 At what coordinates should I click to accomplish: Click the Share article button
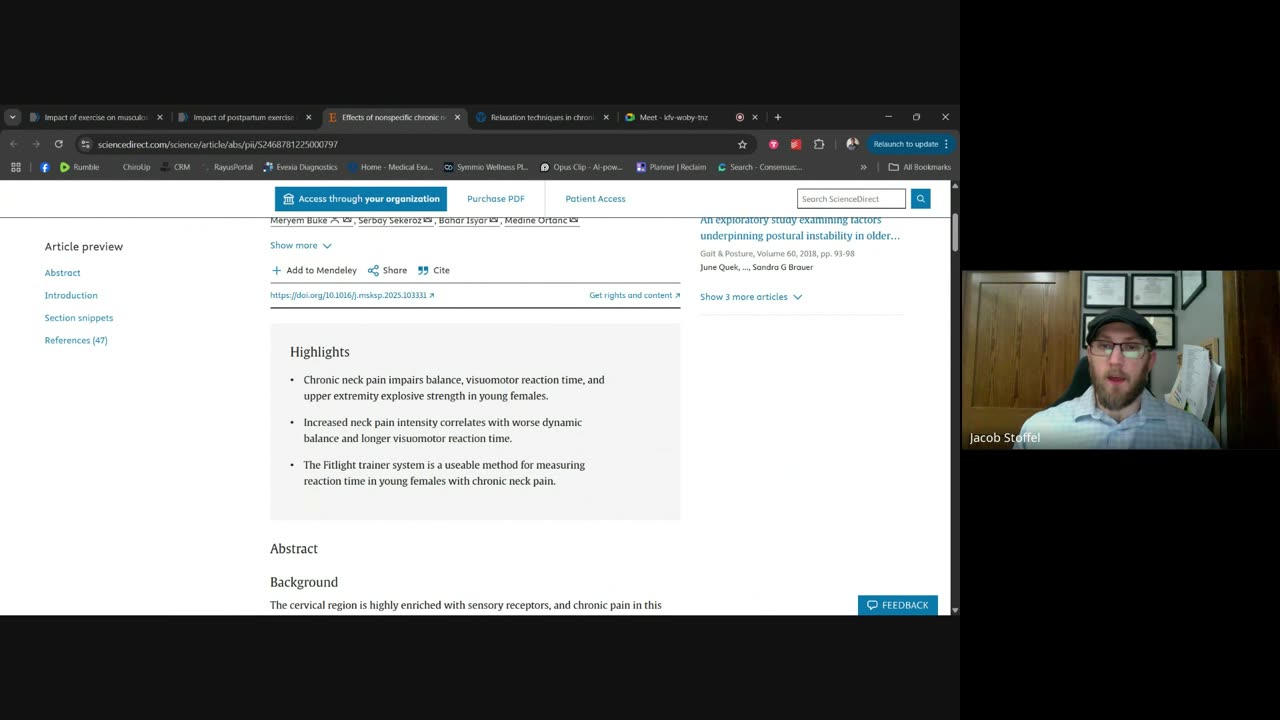pos(387,270)
